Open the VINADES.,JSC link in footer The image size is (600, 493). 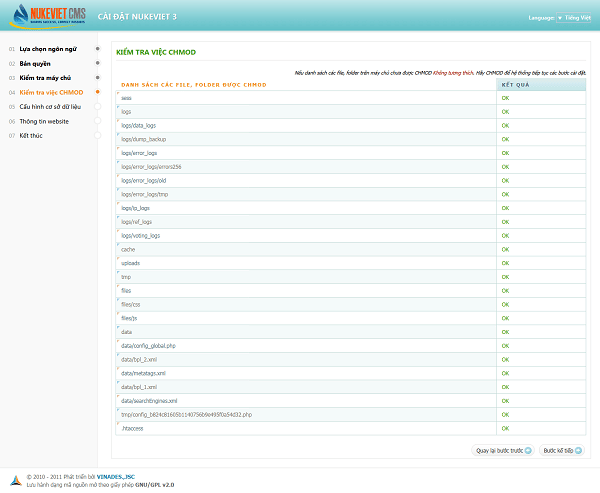(x=118, y=476)
